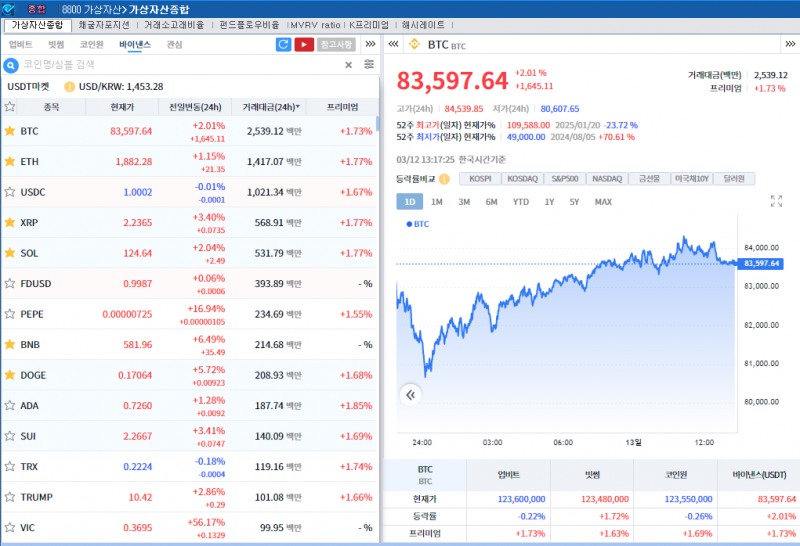Open the 가상자산종합 tab
Viewport: 800px width, 546px height.
37,25
